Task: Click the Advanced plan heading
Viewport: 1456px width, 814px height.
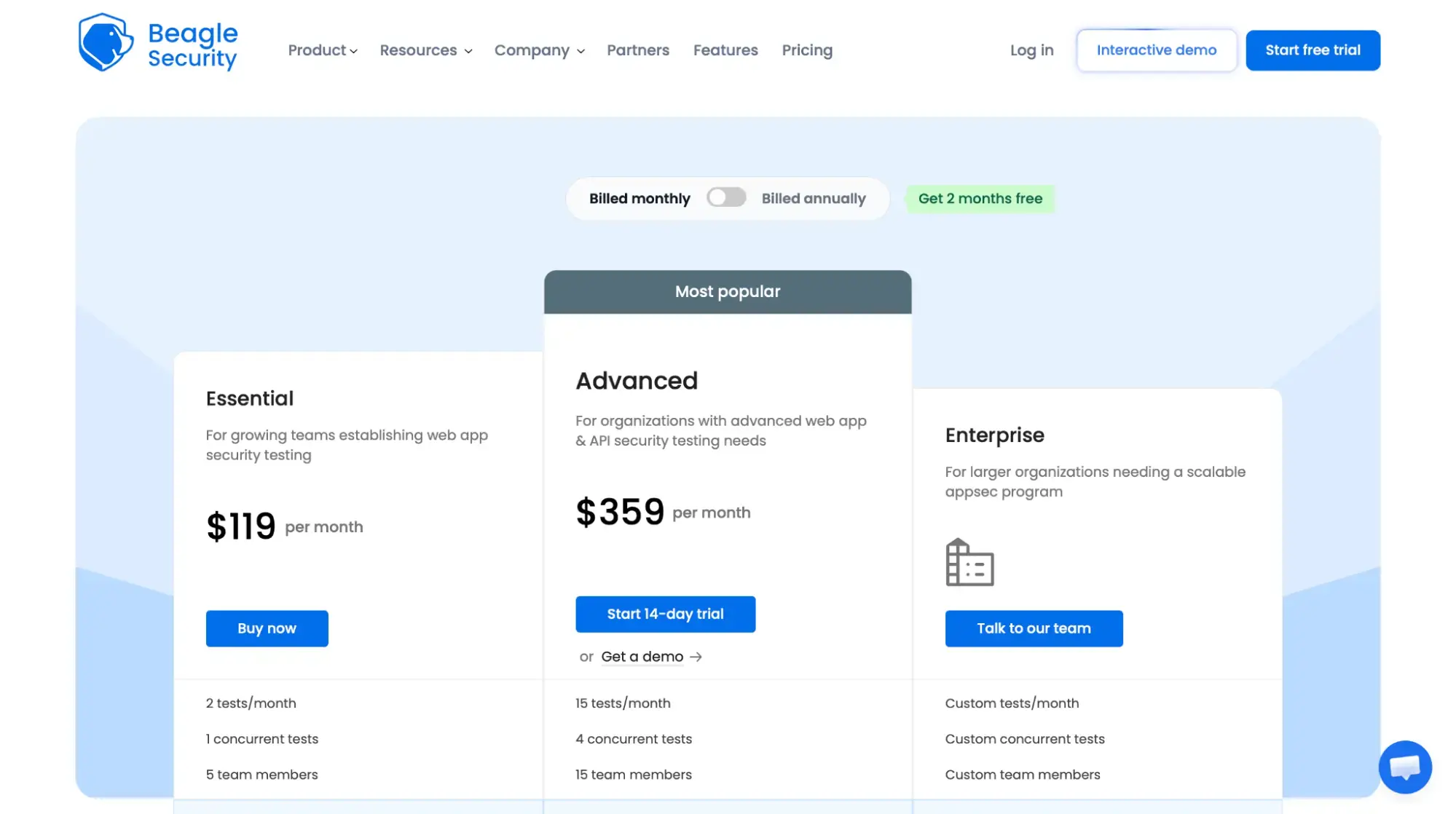Action: 636,380
